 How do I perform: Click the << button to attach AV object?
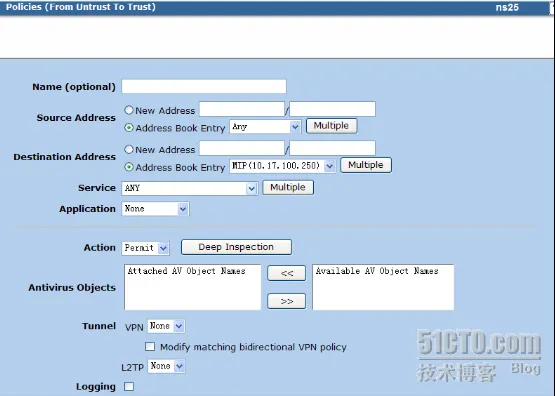click(286, 273)
